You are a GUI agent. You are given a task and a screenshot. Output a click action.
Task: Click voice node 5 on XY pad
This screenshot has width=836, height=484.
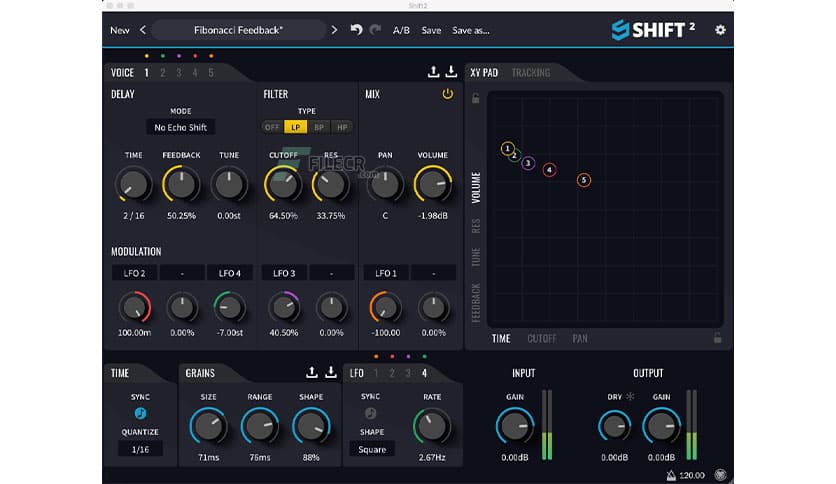point(584,180)
